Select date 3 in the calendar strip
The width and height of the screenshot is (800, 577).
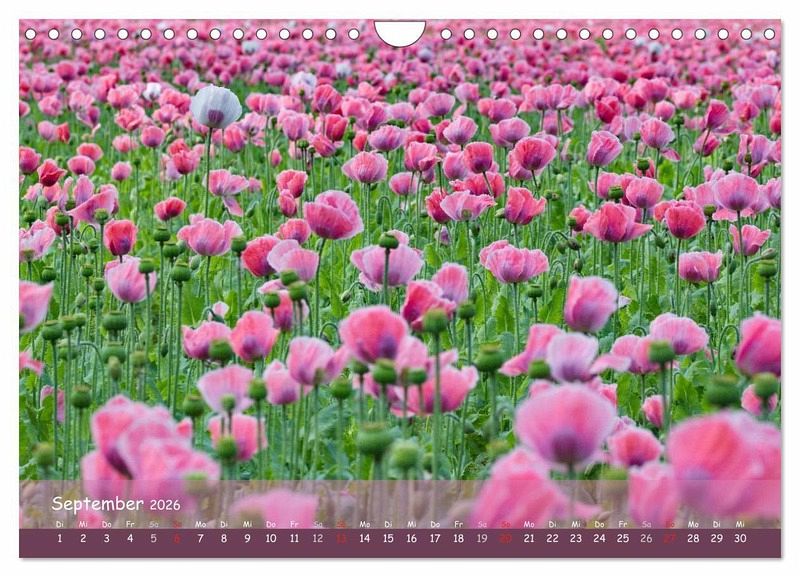[107, 538]
